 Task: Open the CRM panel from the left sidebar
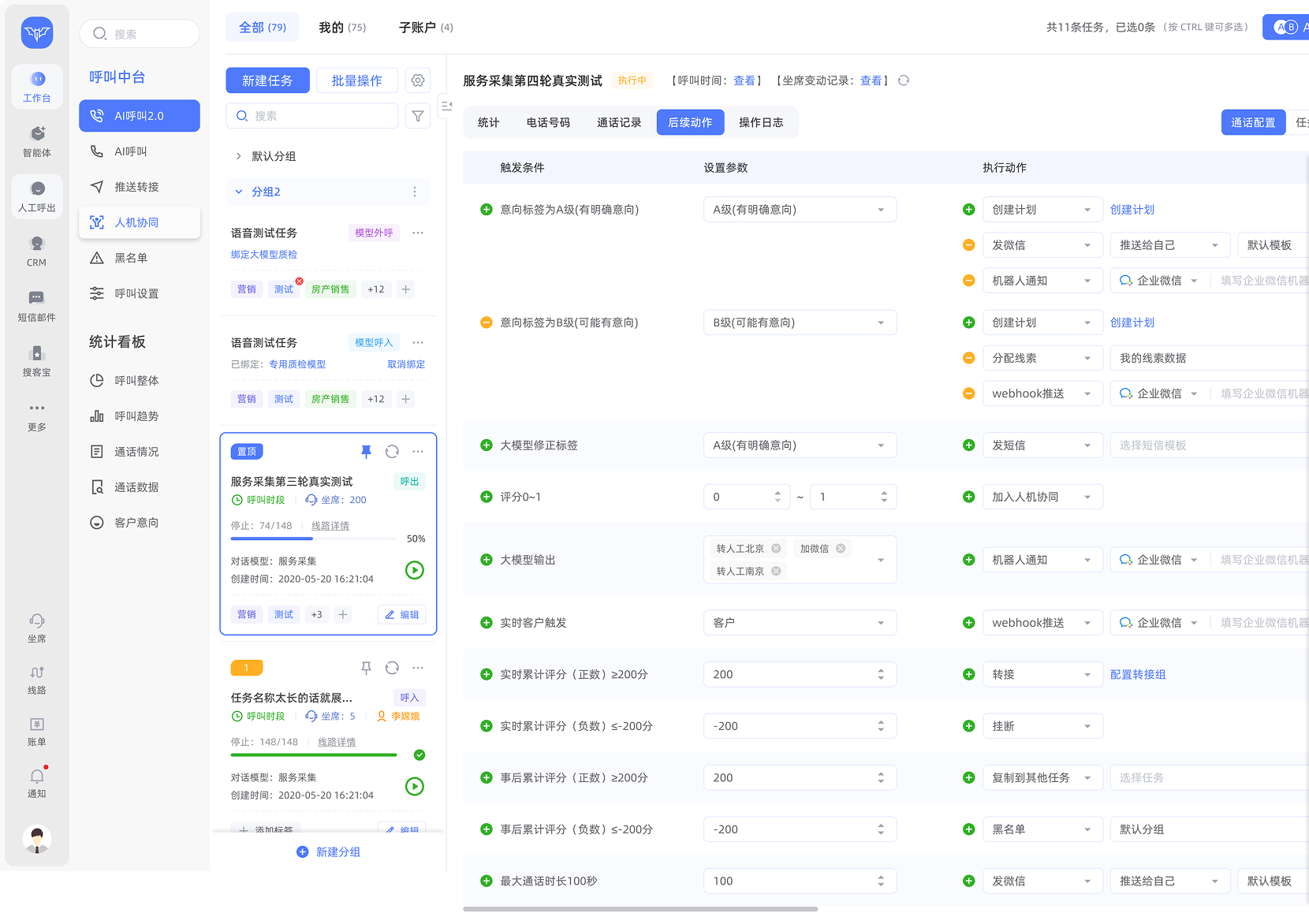[x=36, y=251]
